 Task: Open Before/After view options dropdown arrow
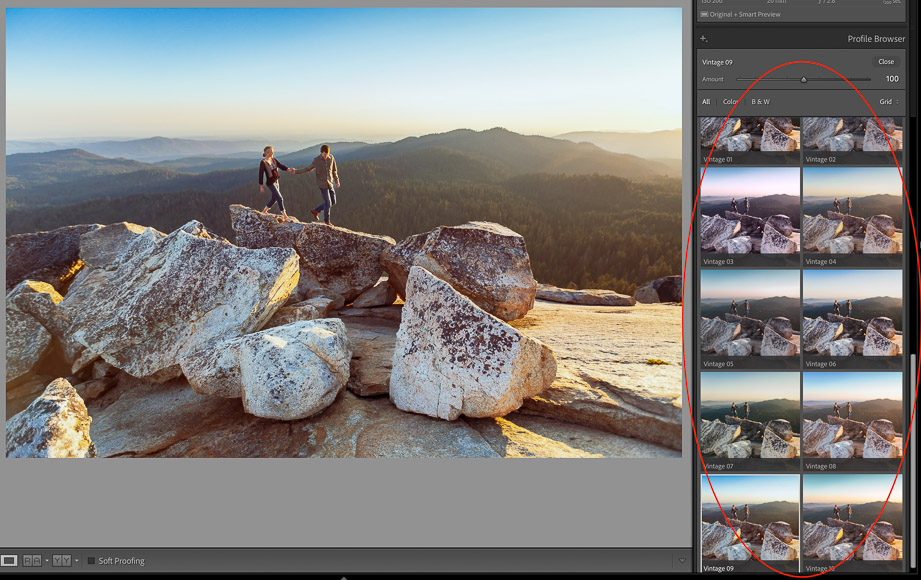(x=76, y=561)
